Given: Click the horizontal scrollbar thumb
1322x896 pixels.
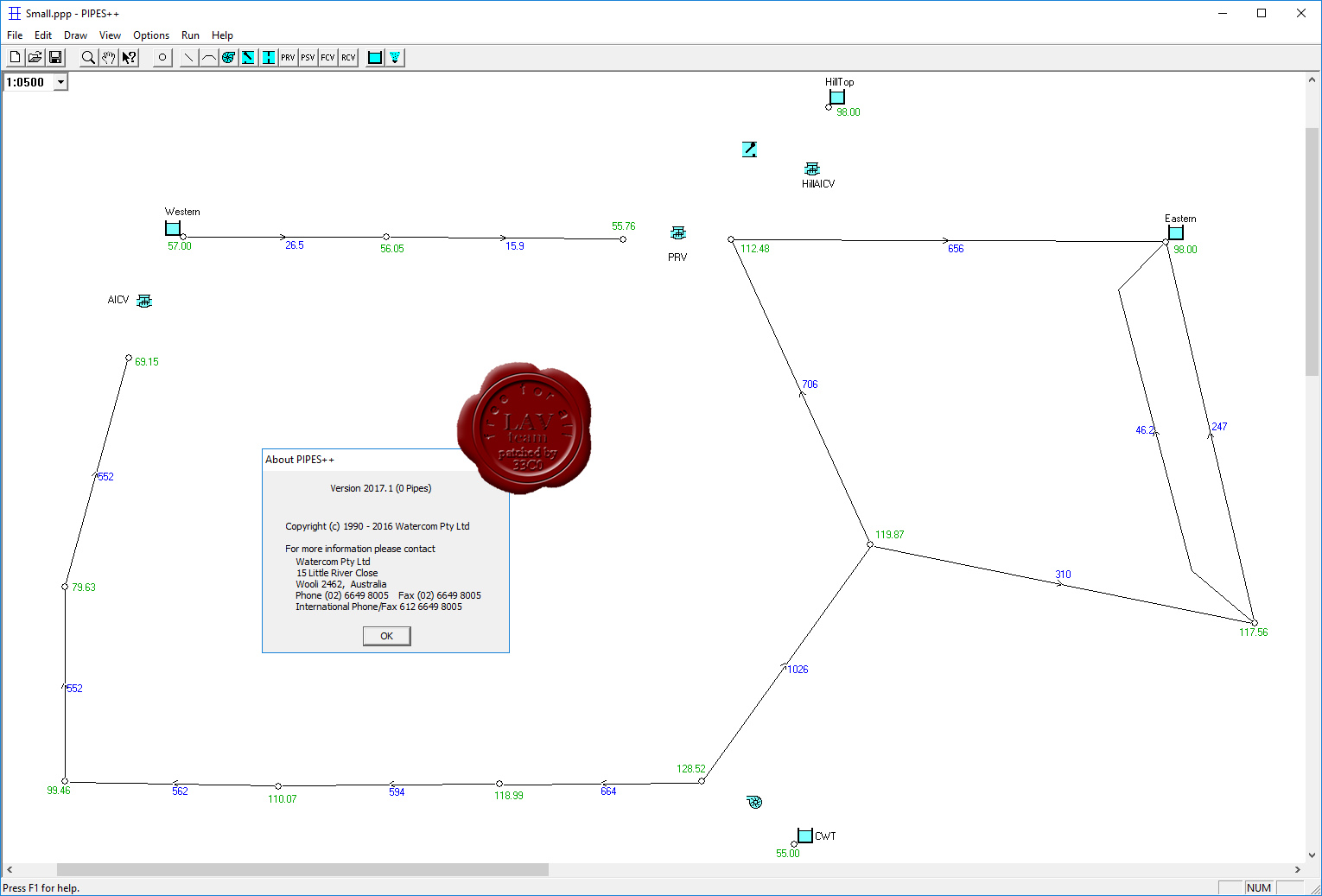Looking at the screenshot, I should tap(302, 870).
